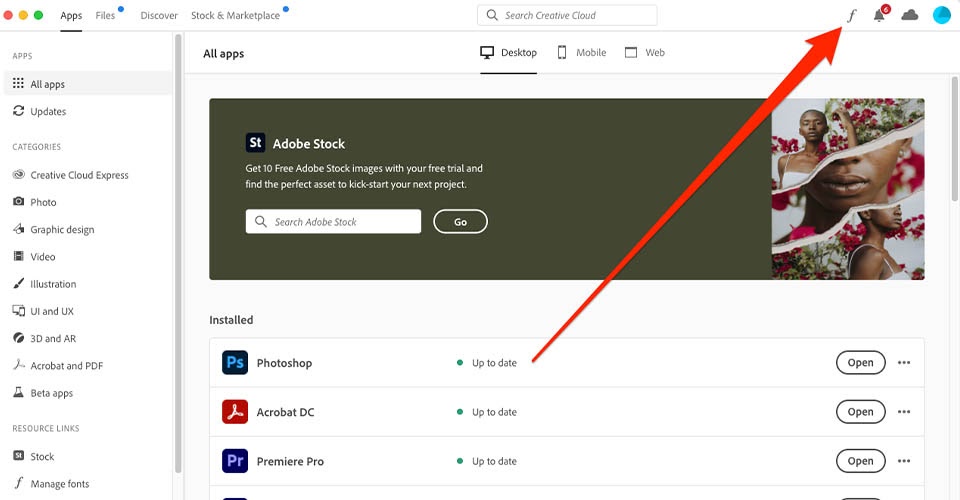Click the Photoshop app name
Viewport: 960px width, 500px height.
tap(284, 363)
